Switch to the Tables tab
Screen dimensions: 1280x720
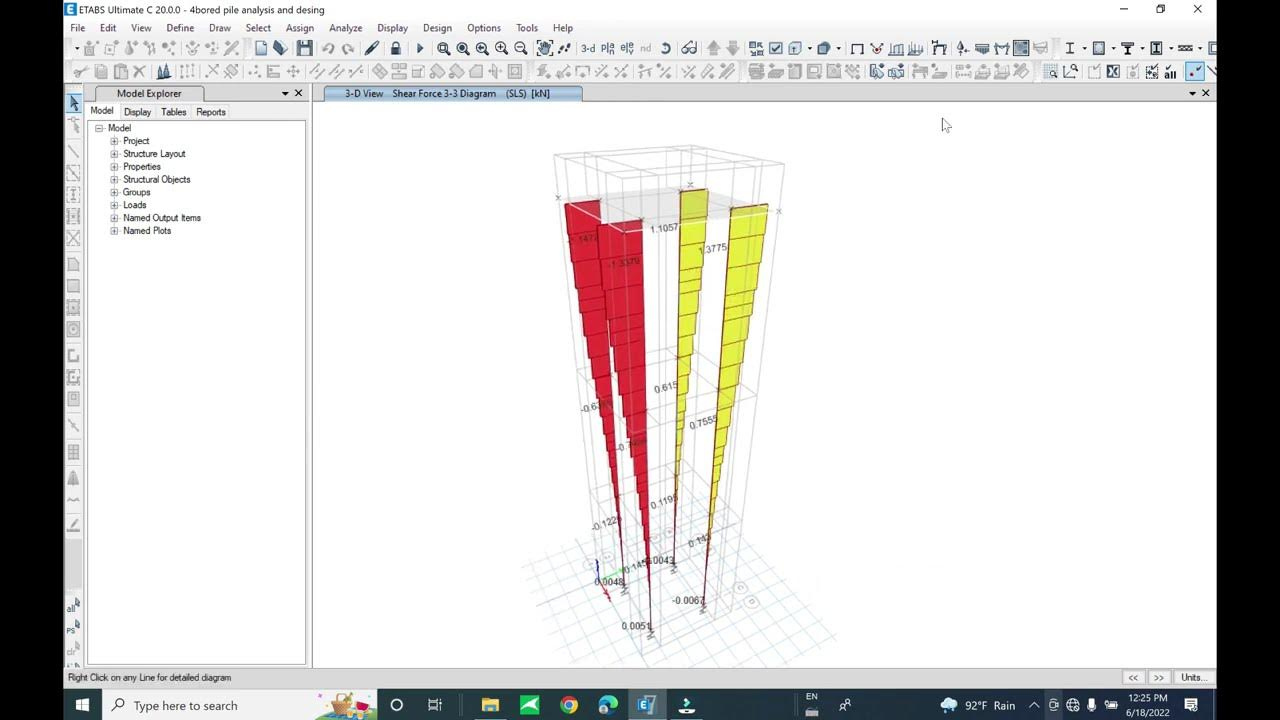(174, 112)
